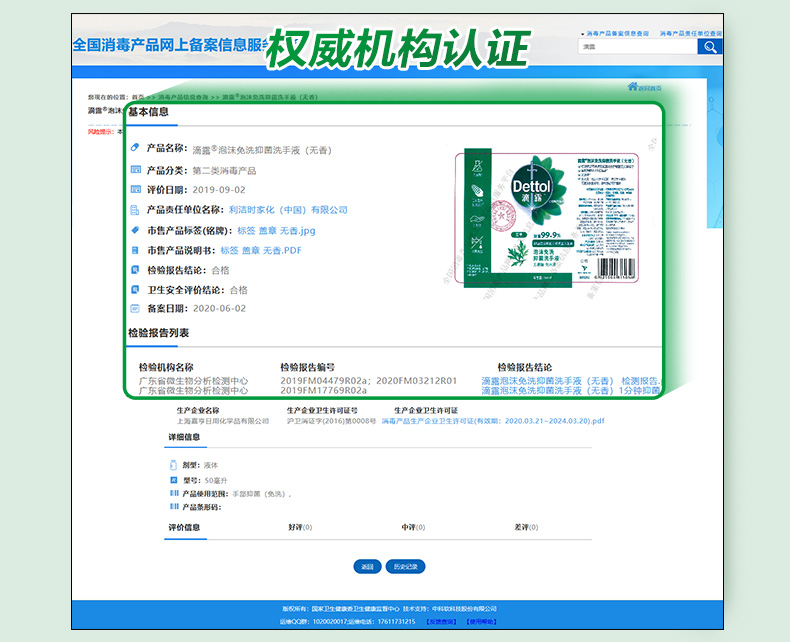Click the blue magnifier search button
The image size is (790, 642).
pyautogui.click(x=709, y=47)
